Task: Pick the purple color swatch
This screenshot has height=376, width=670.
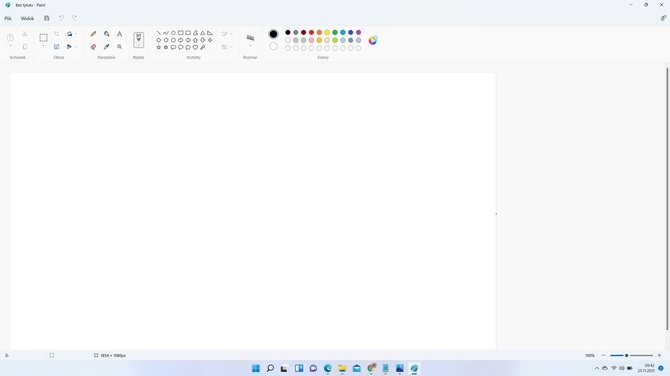Action: click(359, 32)
